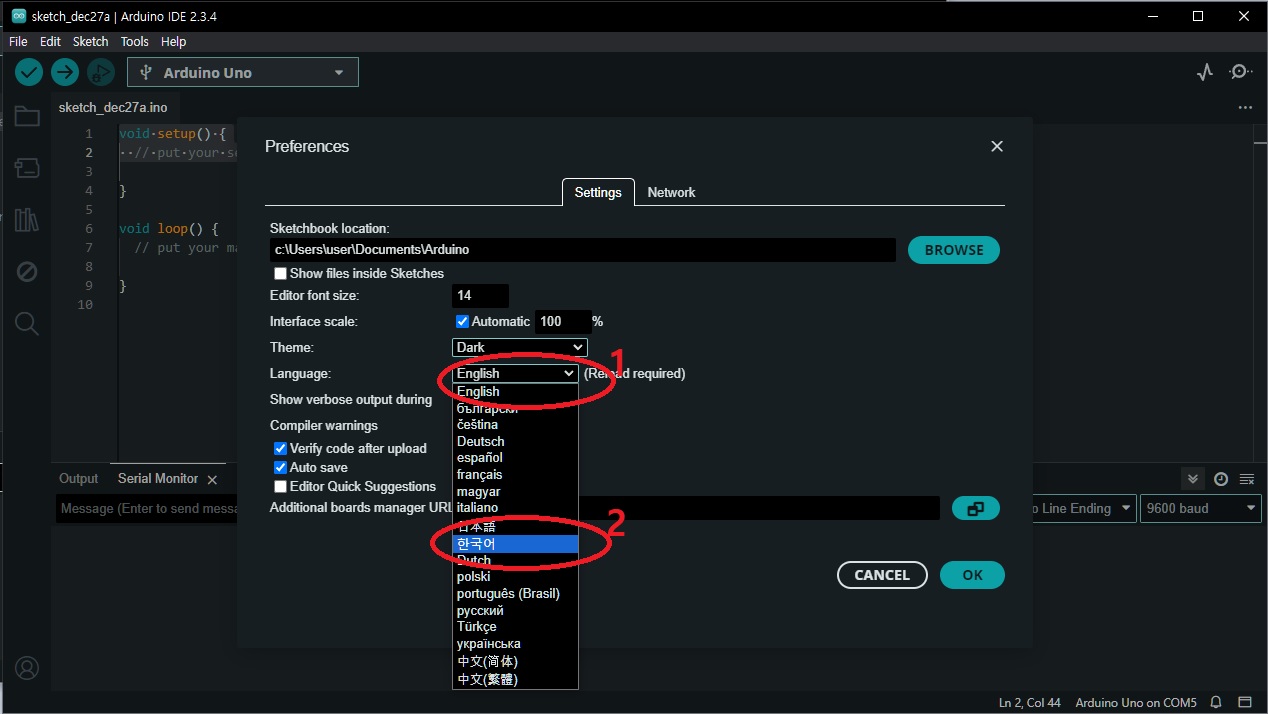Image resolution: width=1268 pixels, height=714 pixels.
Task: Select português (Brasil) in language list
Action: 515,594
